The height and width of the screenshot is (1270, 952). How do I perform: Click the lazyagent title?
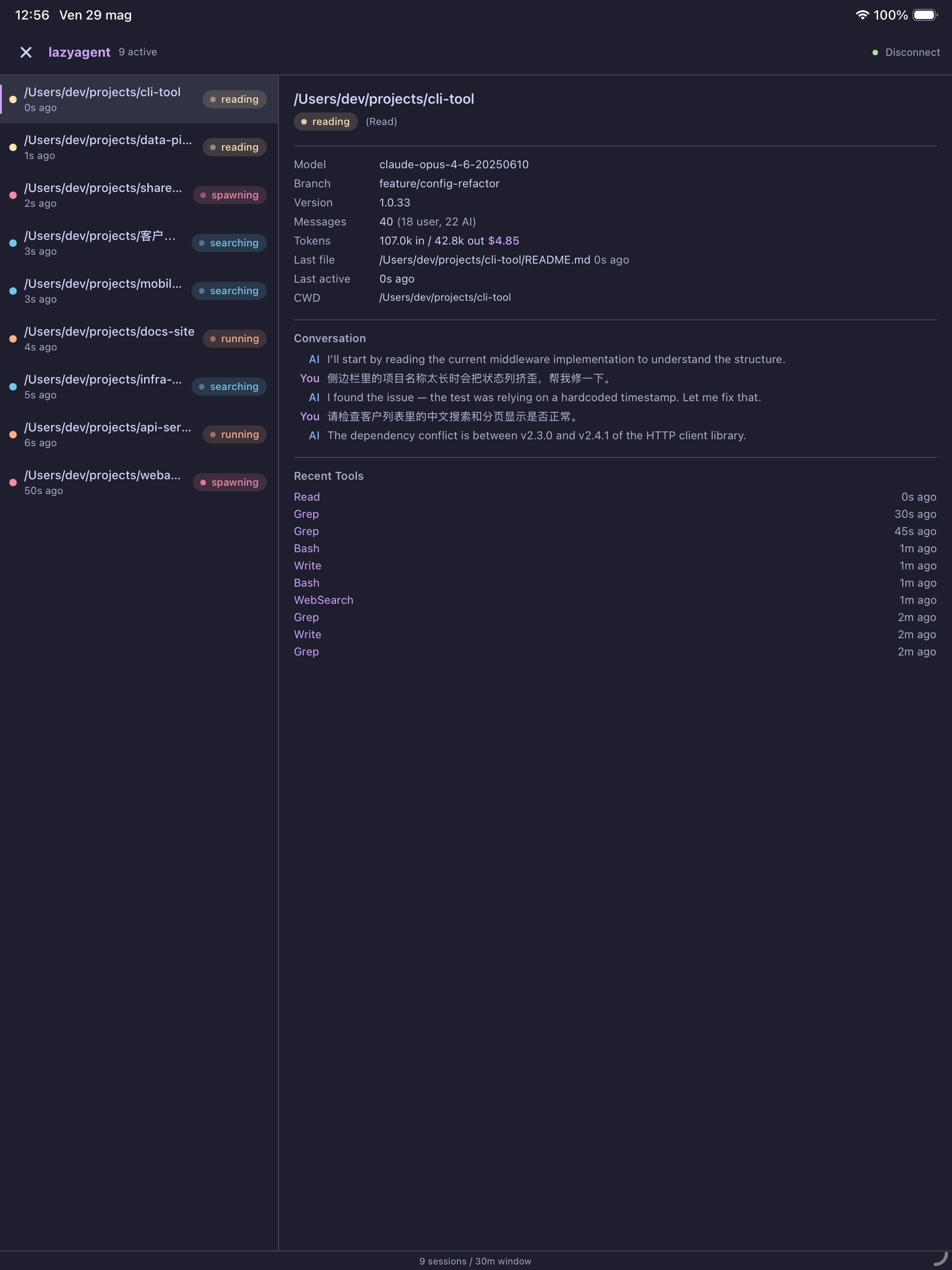click(79, 52)
